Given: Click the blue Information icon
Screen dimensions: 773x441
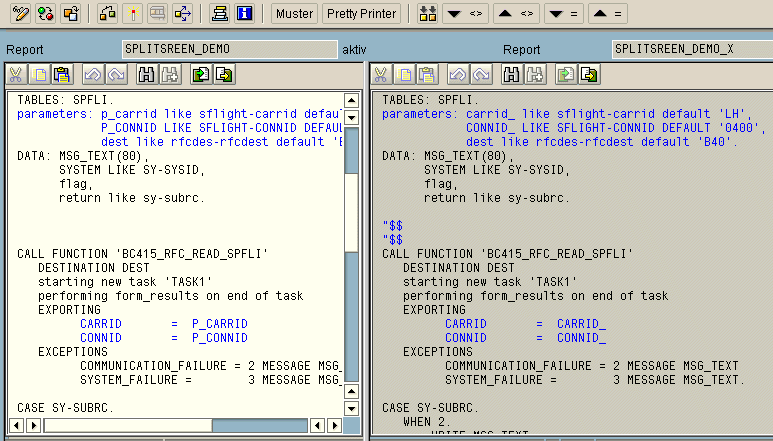Looking at the screenshot, I should [x=245, y=14].
